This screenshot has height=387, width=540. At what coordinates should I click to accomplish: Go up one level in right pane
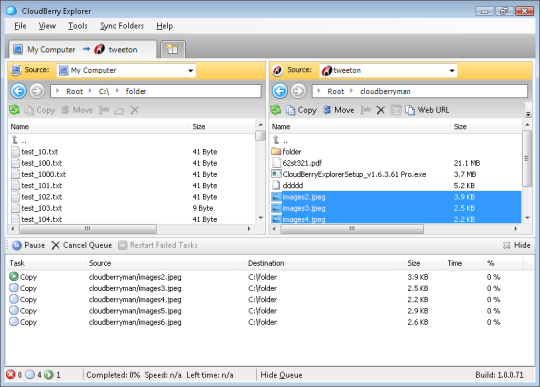(x=280, y=140)
